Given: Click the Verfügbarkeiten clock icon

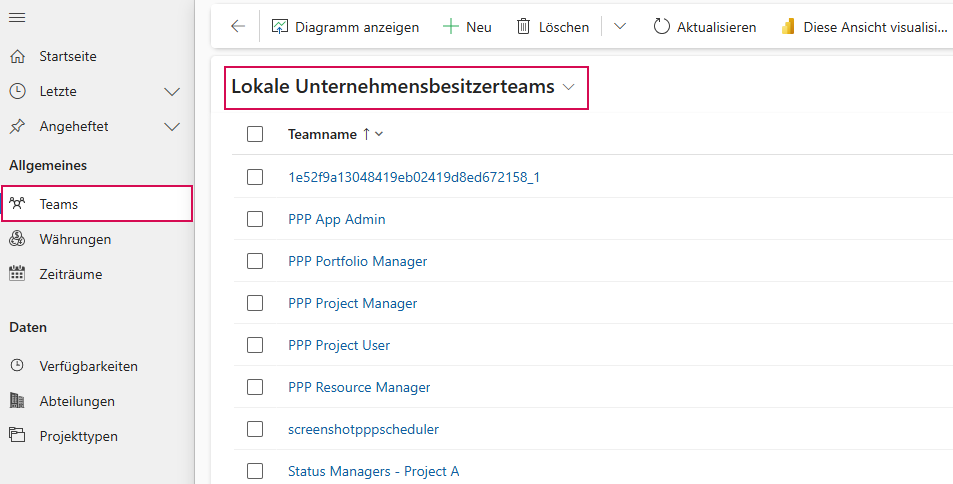Looking at the screenshot, I should 18,365.
